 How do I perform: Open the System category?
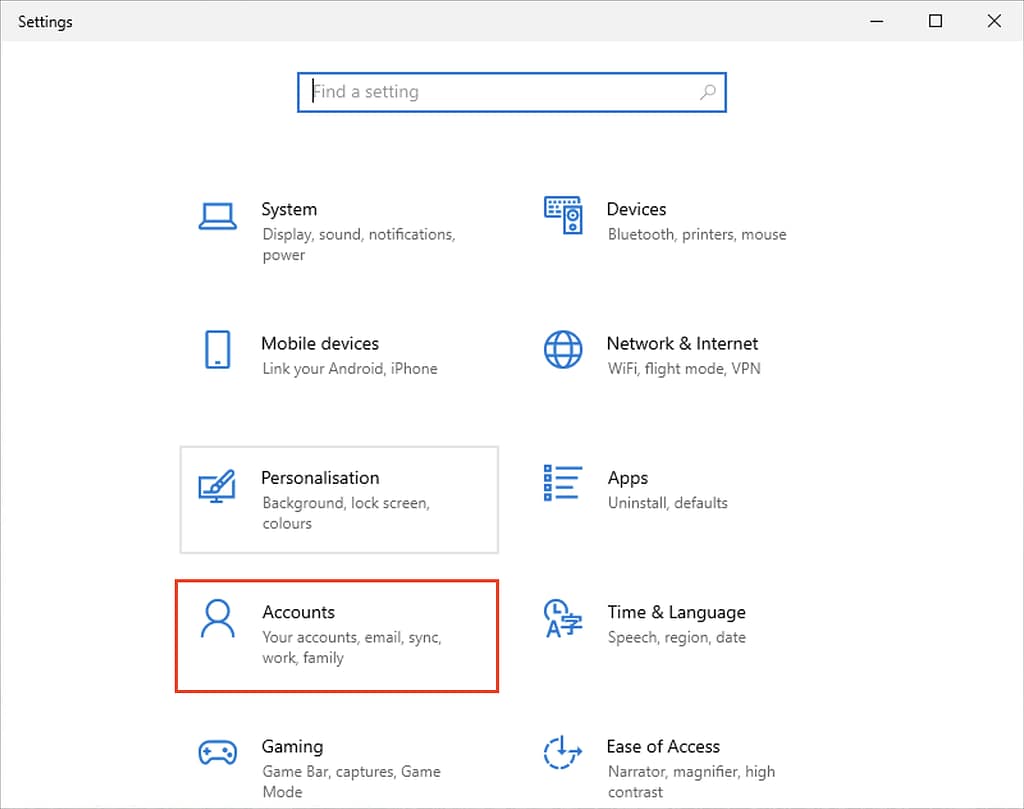[289, 209]
